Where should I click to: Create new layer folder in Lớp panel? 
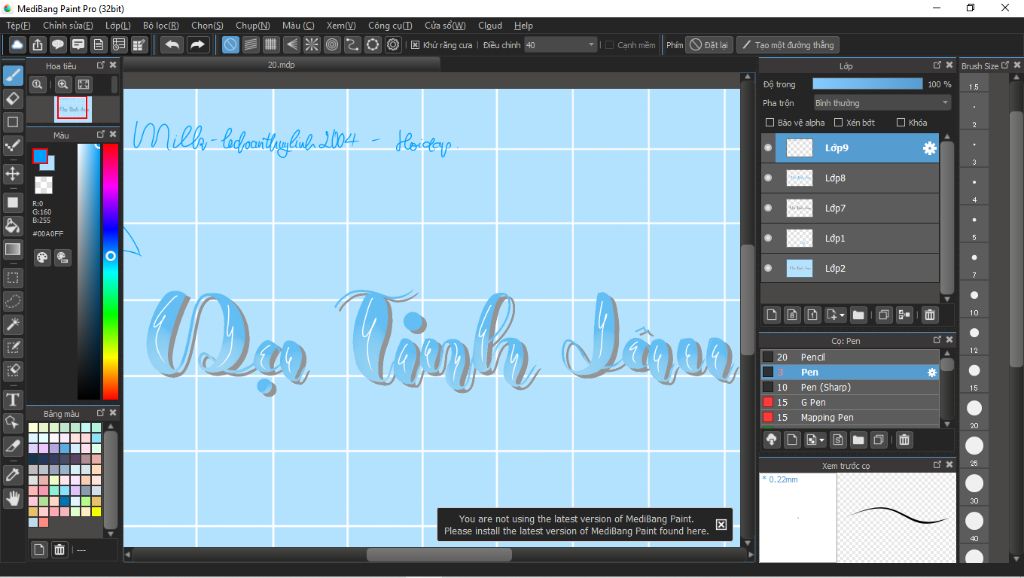[x=858, y=315]
